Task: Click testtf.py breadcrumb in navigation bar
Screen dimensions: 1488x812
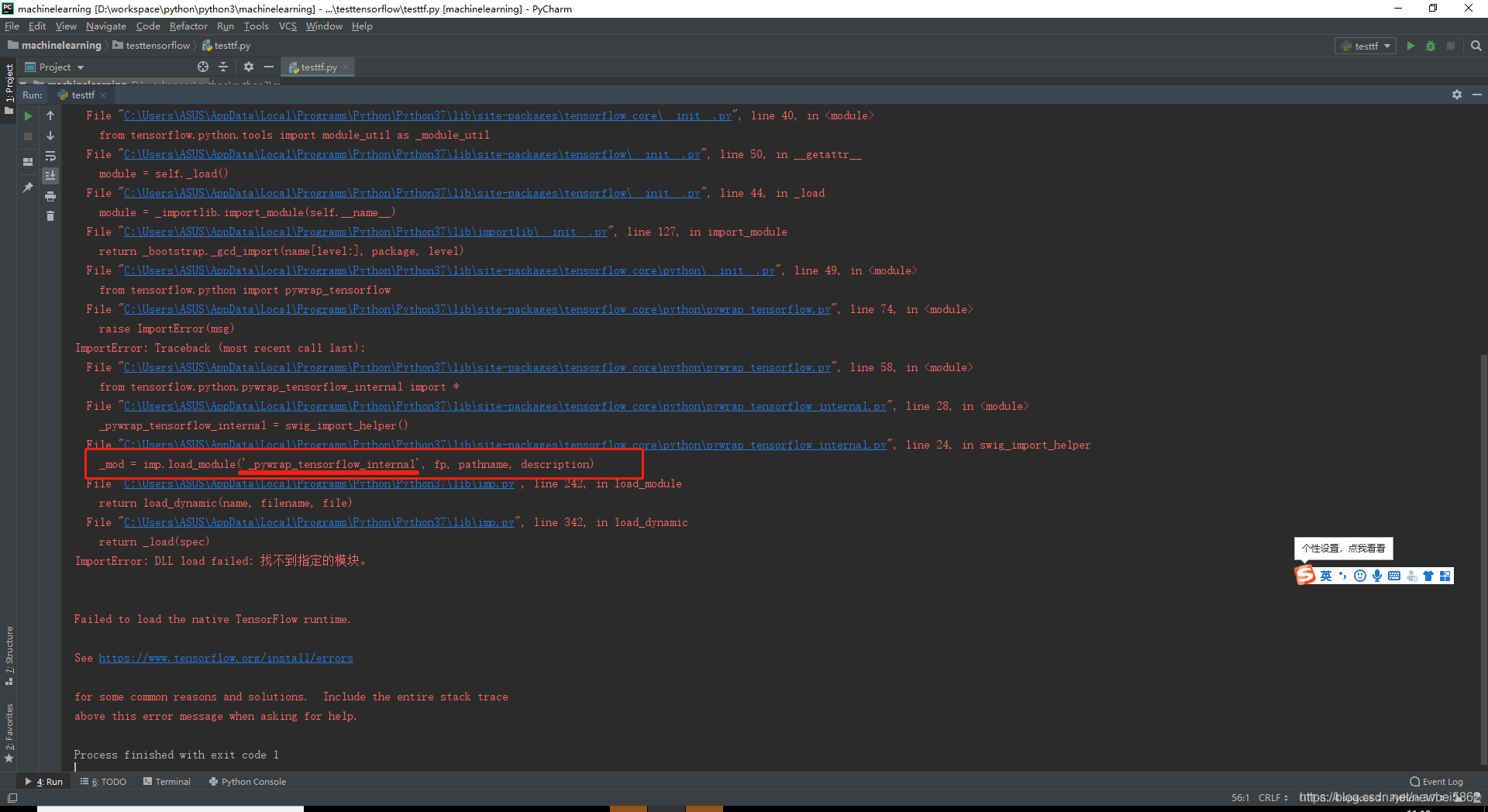Action: [226, 46]
